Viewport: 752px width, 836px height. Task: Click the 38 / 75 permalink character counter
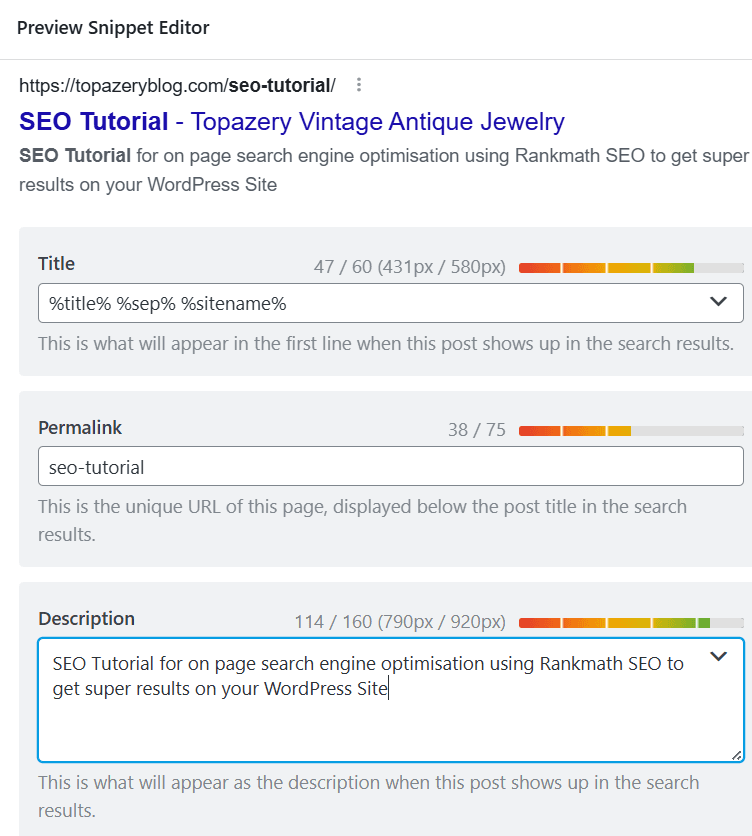click(x=476, y=430)
